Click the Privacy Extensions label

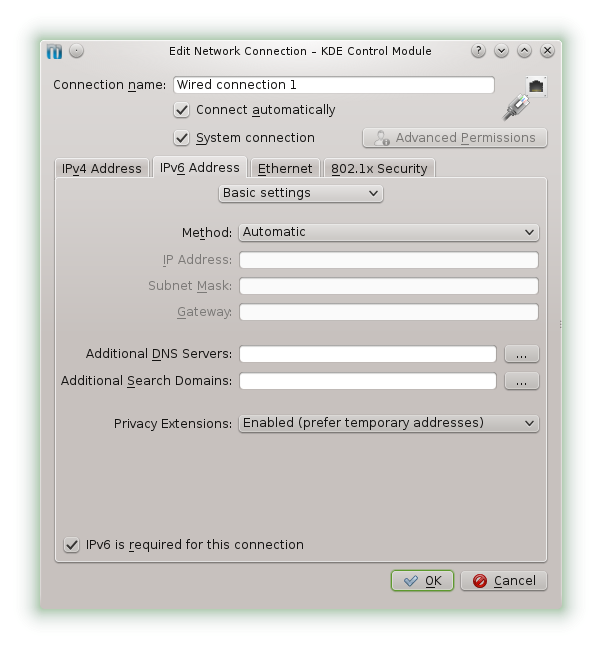[x=173, y=423]
